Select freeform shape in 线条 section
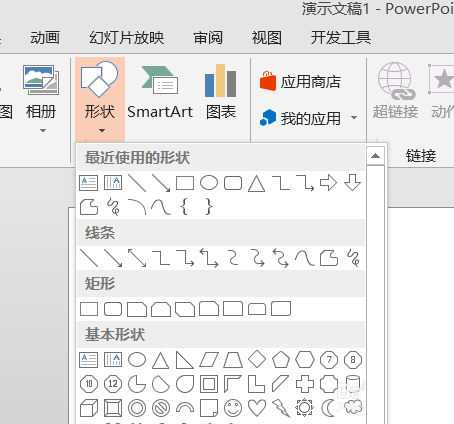This screenshot has width=454, height=424. [x=329, y=258]
